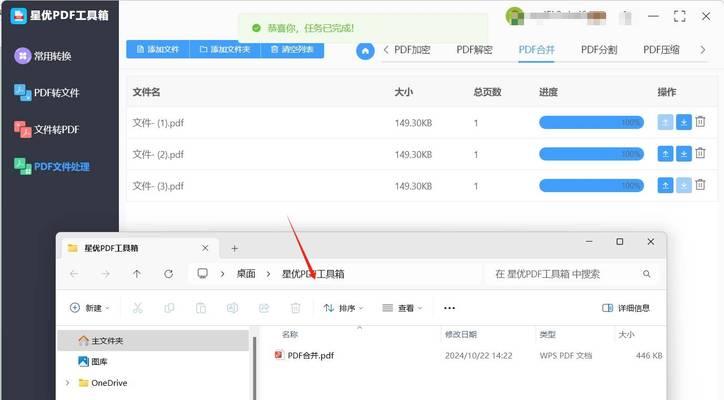Viewport: 724px width, 400px height.
Task: Select the 文件- (3).pdf filename
Action: (158, 186)
